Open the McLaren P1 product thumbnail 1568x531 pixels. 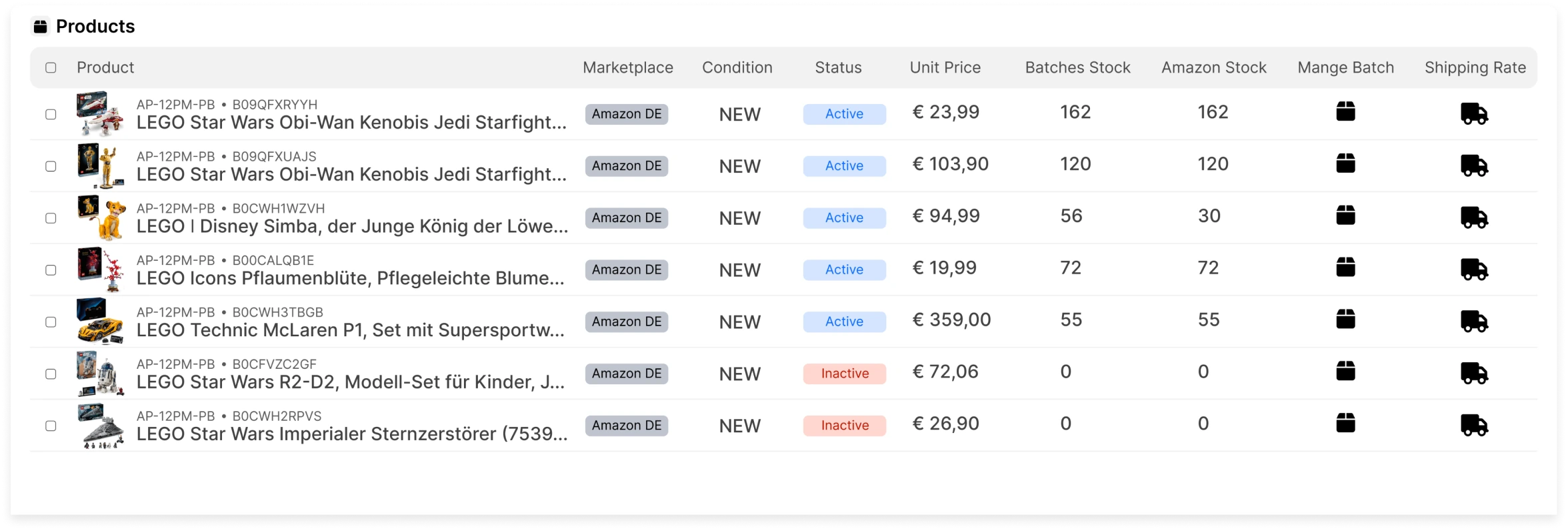pos(100,322)
